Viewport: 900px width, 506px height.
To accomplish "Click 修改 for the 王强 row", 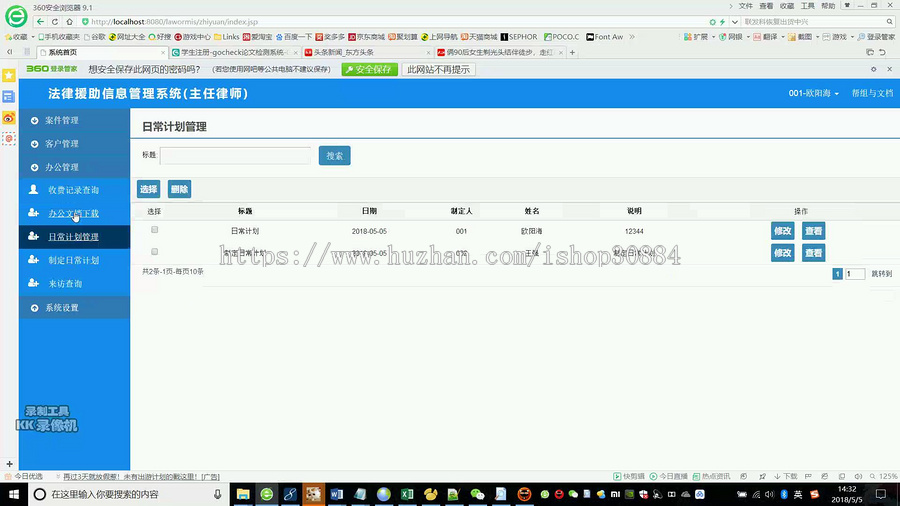I will (783, 253).
